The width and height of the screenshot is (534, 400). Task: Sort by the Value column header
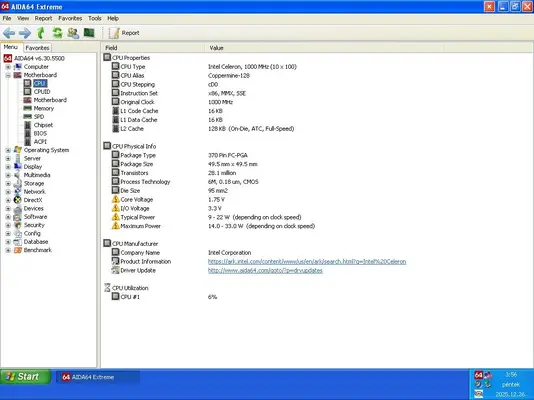[324, 48]
